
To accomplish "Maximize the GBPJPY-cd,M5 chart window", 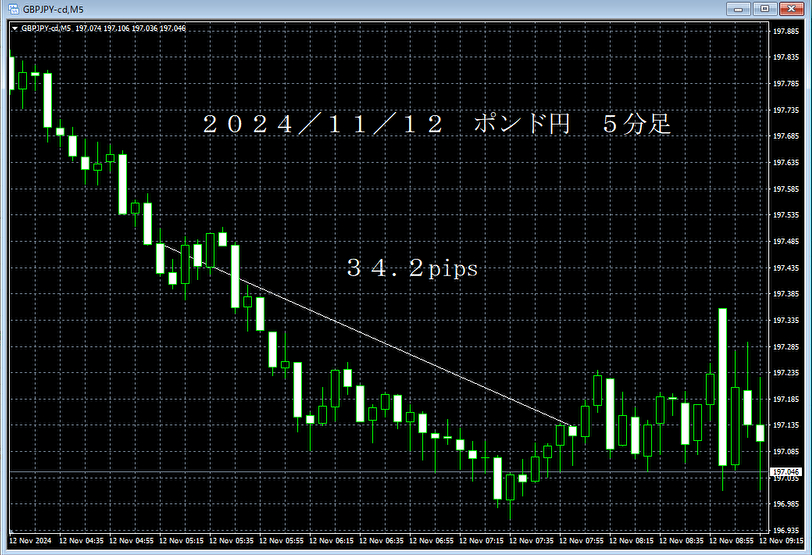I will (x=764, y=9).
